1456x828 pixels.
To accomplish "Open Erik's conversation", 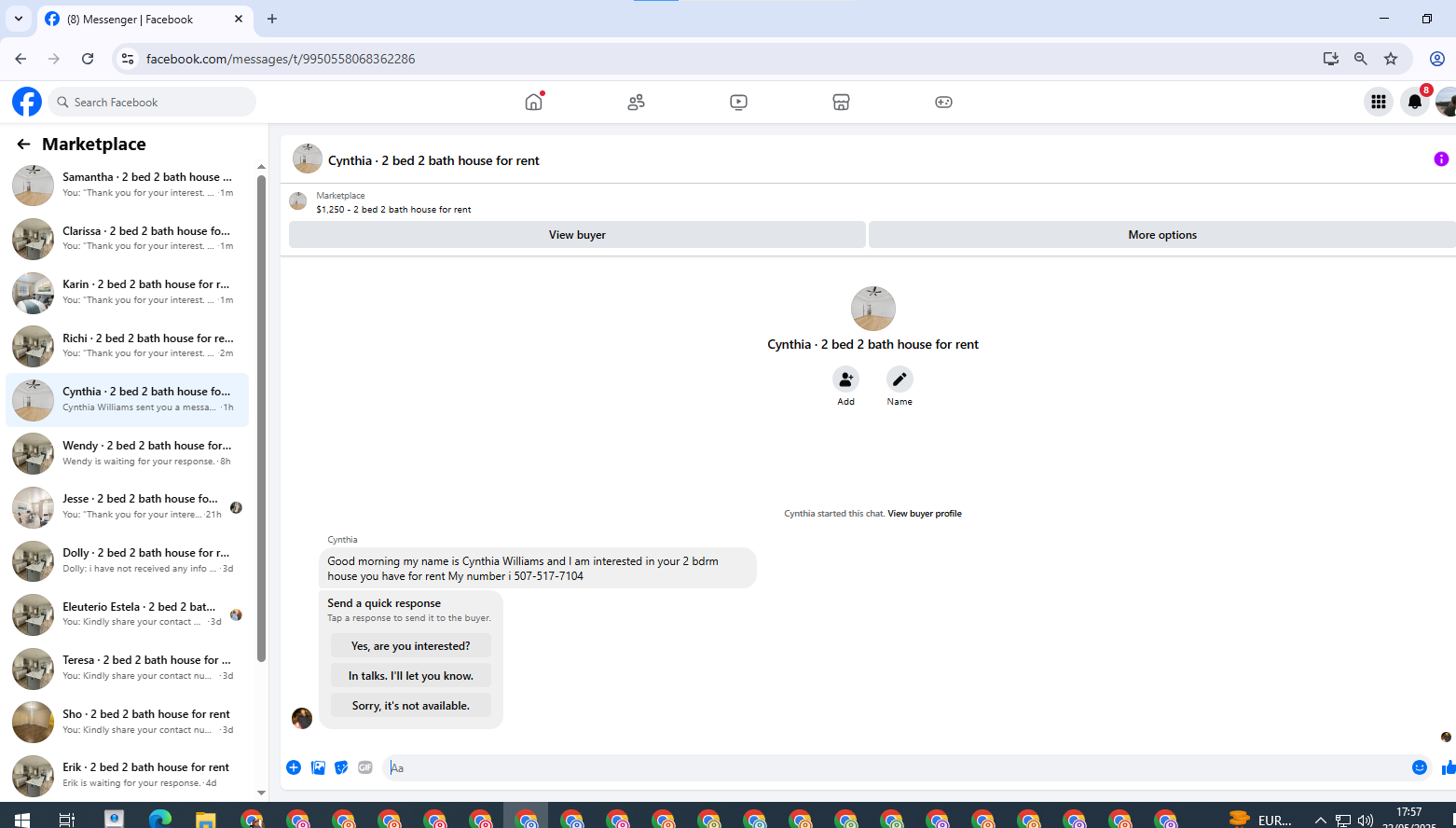I will tap(128, 776).
